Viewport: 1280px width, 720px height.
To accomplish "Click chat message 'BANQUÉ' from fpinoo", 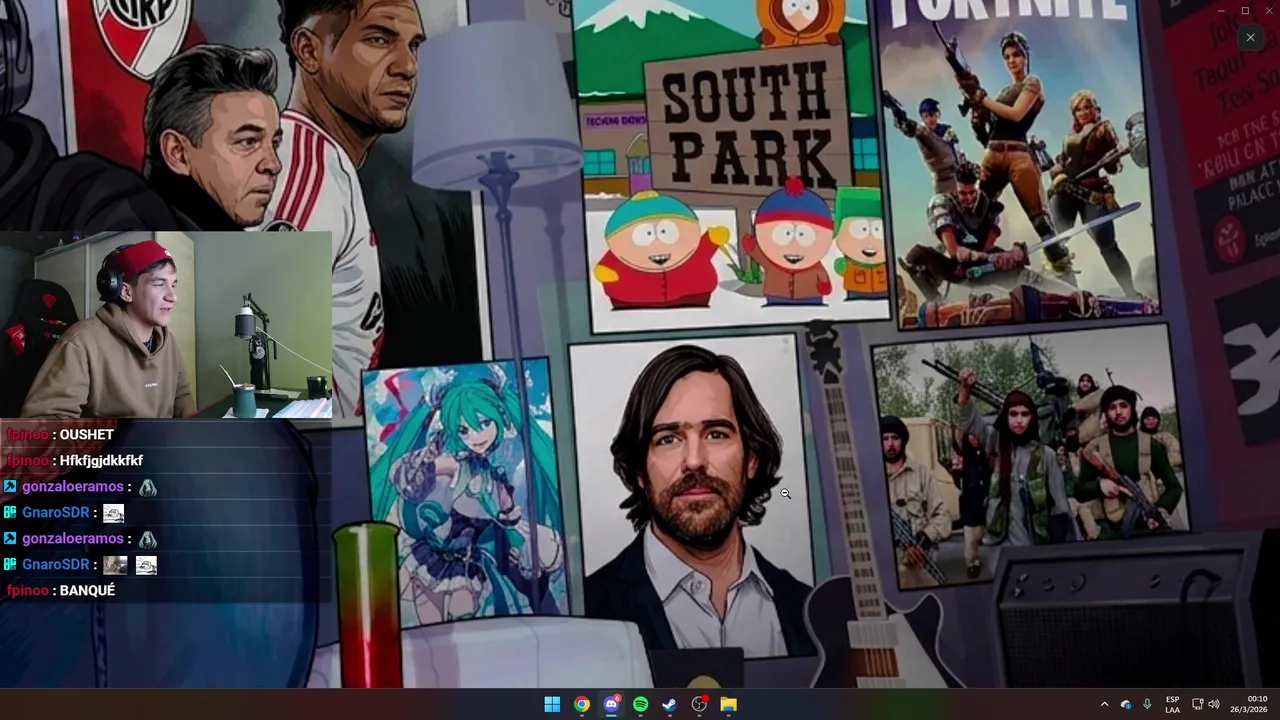I will (x=87, y=590).
